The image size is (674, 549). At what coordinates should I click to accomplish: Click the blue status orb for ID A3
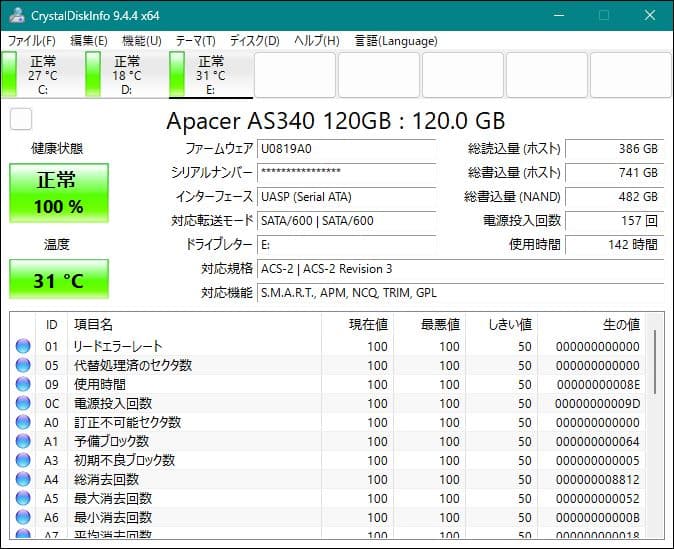tap(23, 460)
